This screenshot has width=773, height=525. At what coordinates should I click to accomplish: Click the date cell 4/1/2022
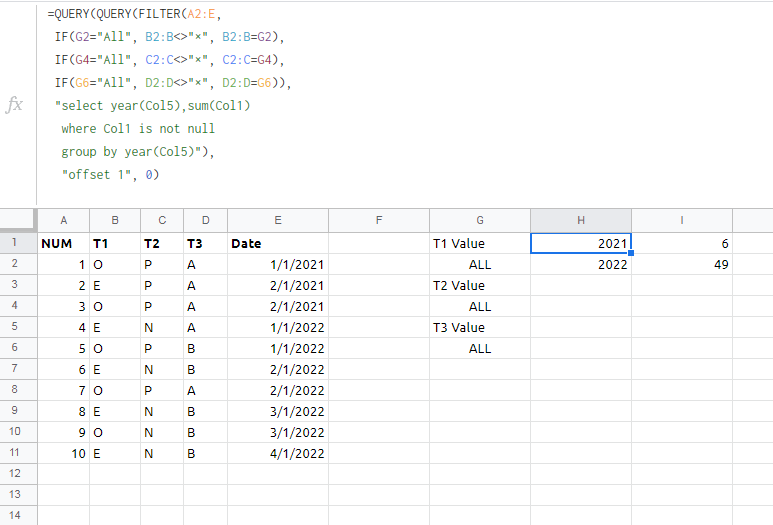pos(278,453)
